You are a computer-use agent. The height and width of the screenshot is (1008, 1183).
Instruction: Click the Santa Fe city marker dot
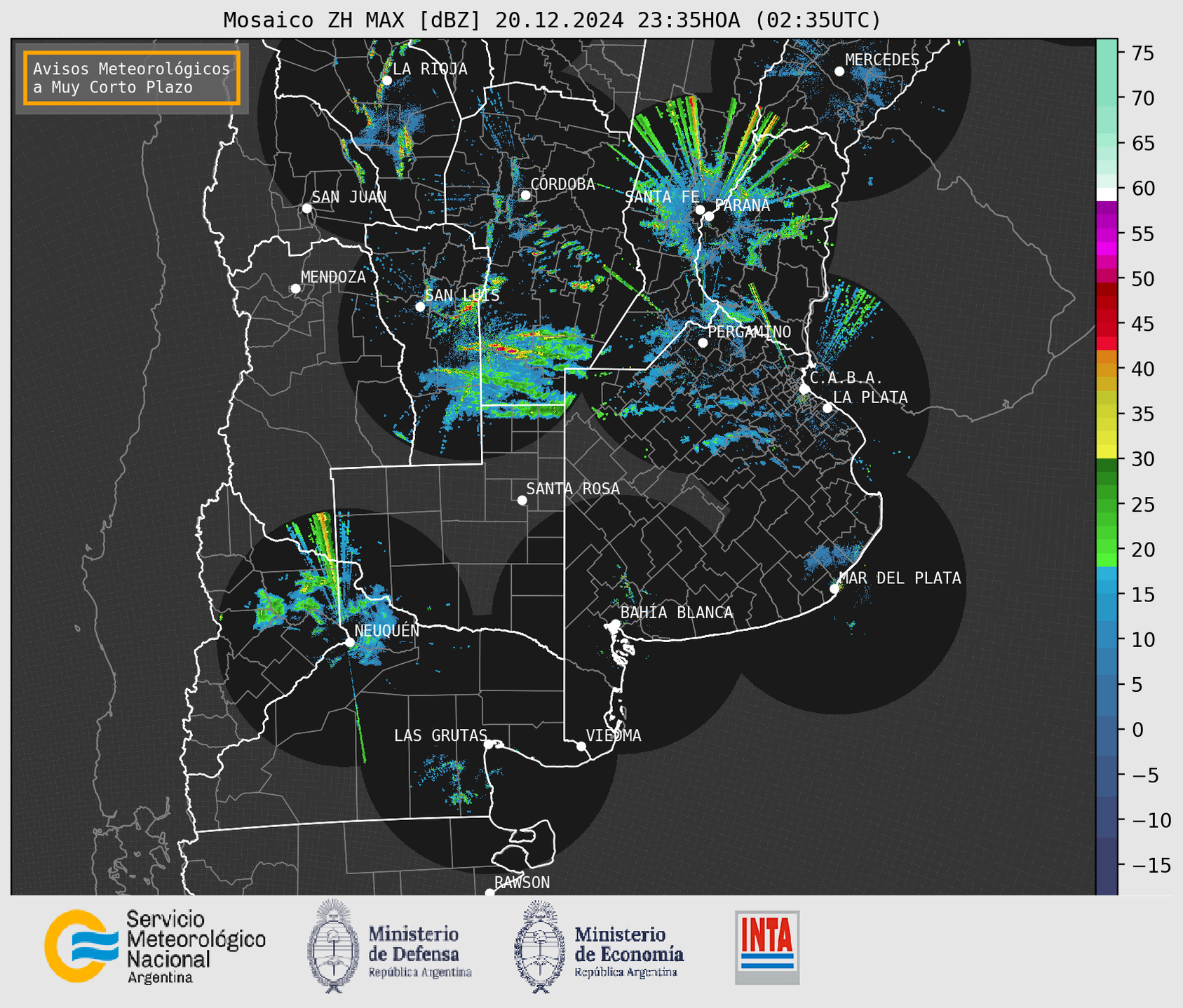click(x=700, y=210)
